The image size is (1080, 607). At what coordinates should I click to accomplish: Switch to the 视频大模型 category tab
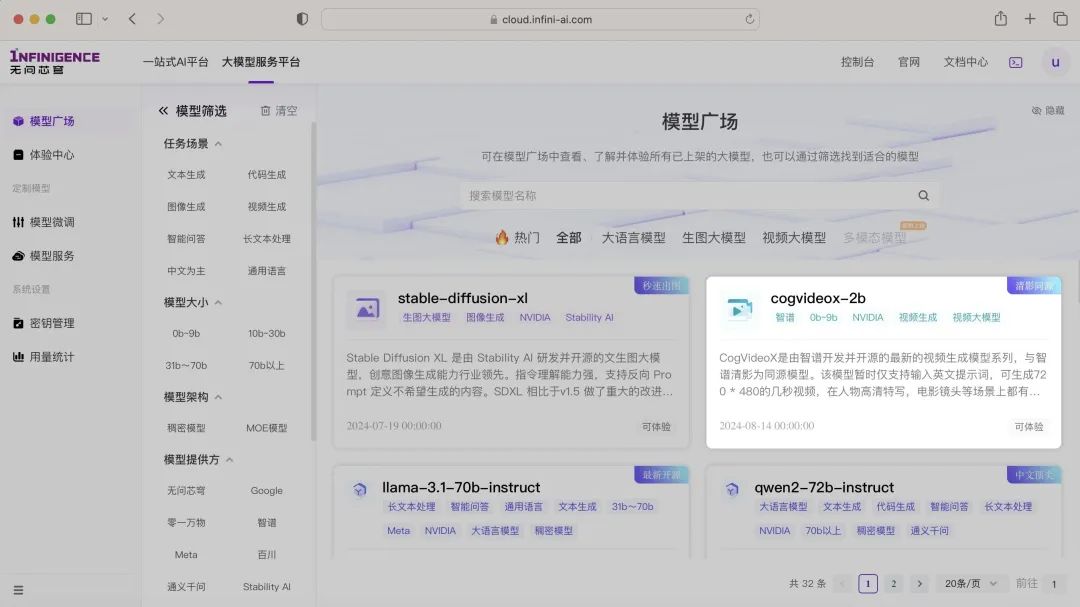pos(793,238)
